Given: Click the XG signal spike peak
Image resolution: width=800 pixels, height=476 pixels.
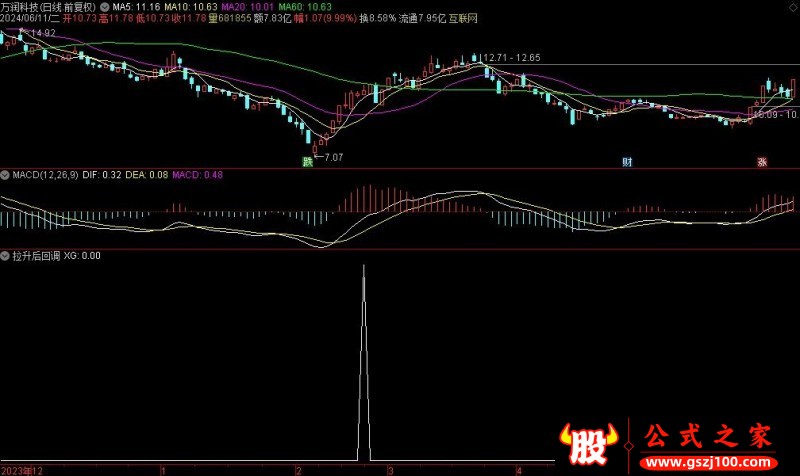Looking at the screenshot, I should click(x=362, y=267).
